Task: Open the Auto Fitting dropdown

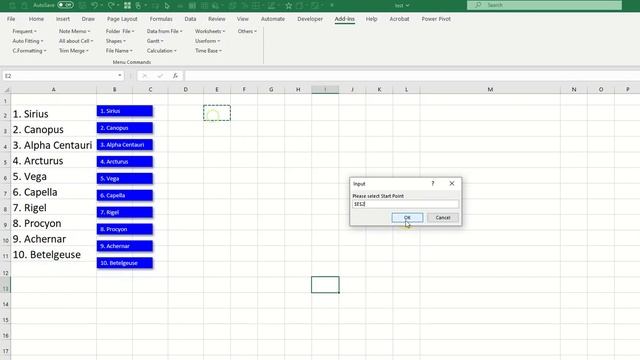Action: coord(27,41)
